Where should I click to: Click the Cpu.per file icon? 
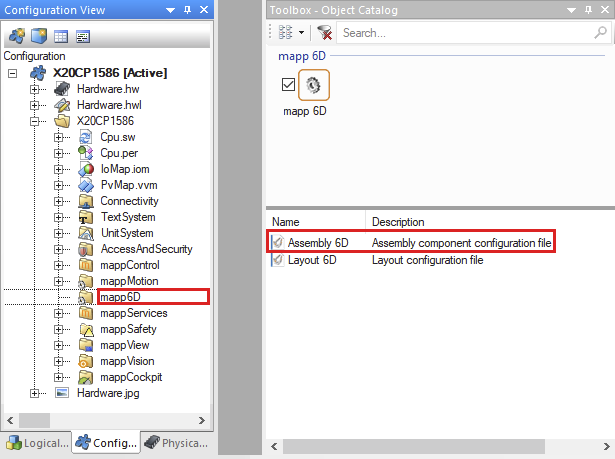(x=86, y=153)
